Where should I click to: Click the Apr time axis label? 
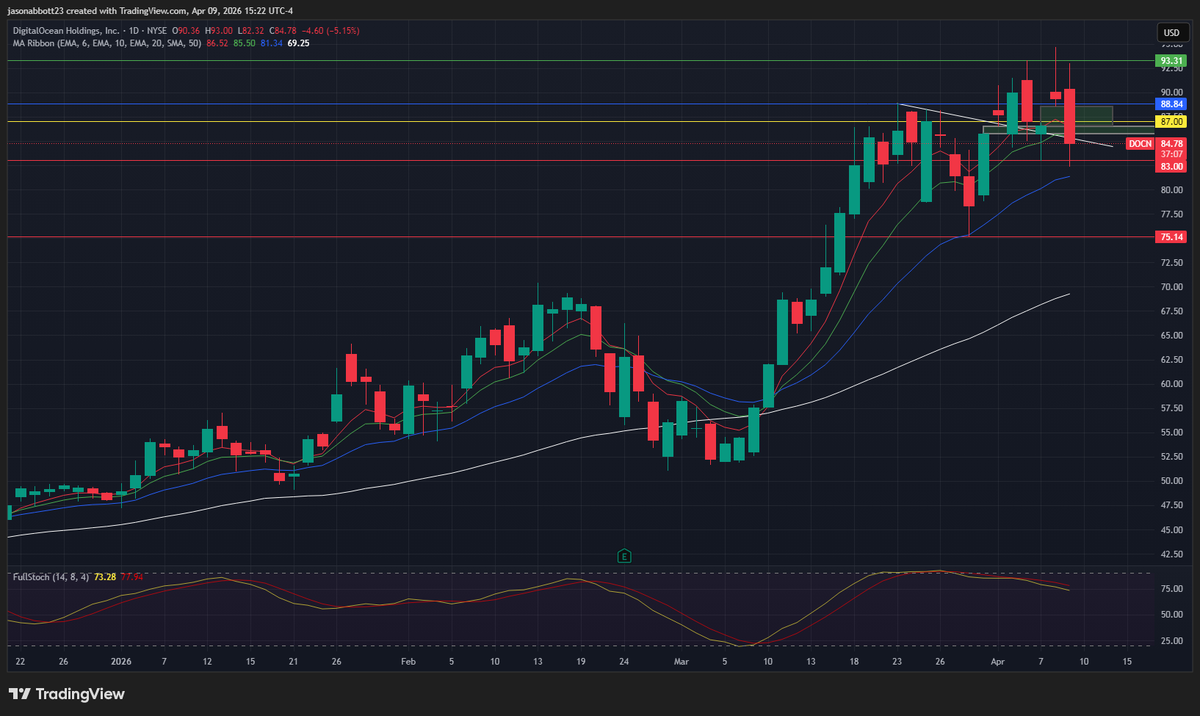point(997,661)
